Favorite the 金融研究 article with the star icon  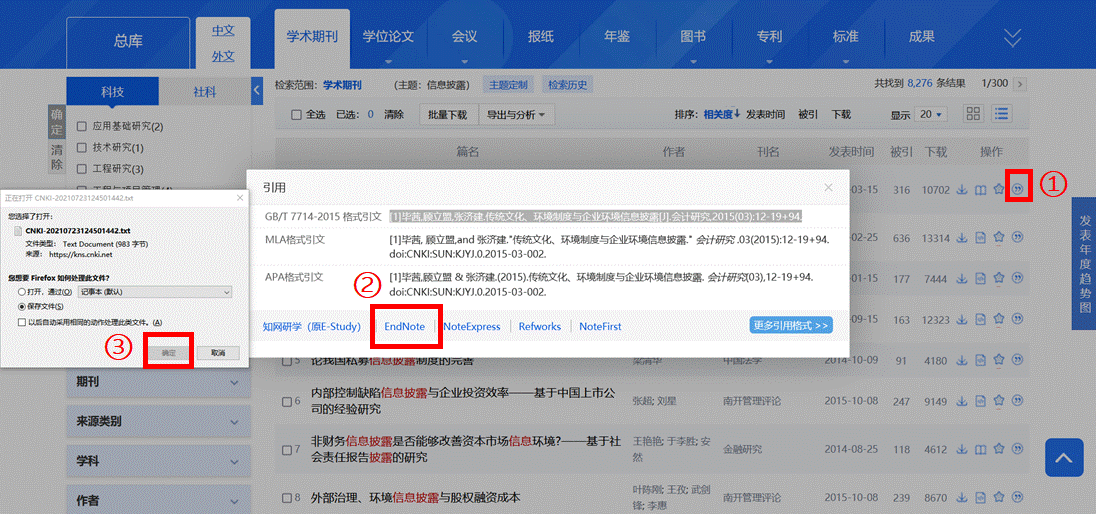pyautogui.click(x=998, y=448)
